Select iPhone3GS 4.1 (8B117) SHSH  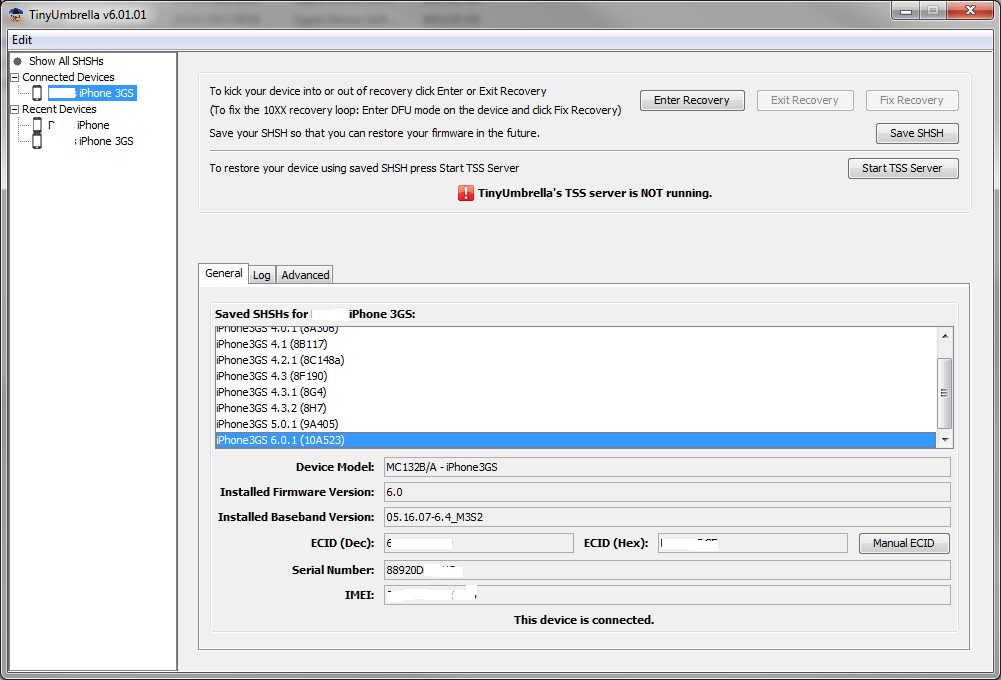(575, 344)
